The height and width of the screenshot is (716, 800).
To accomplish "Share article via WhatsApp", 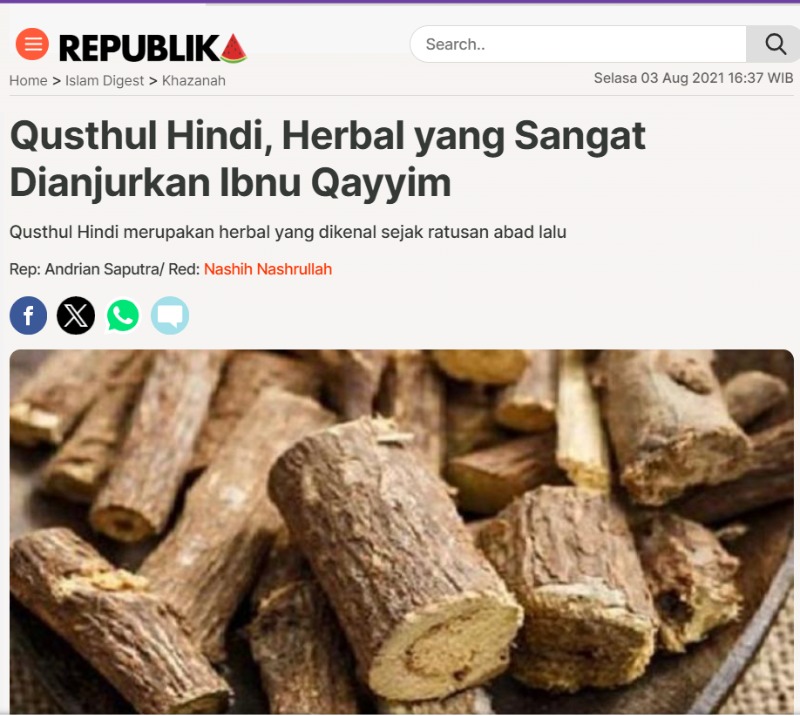I will (x=122, y=315).
